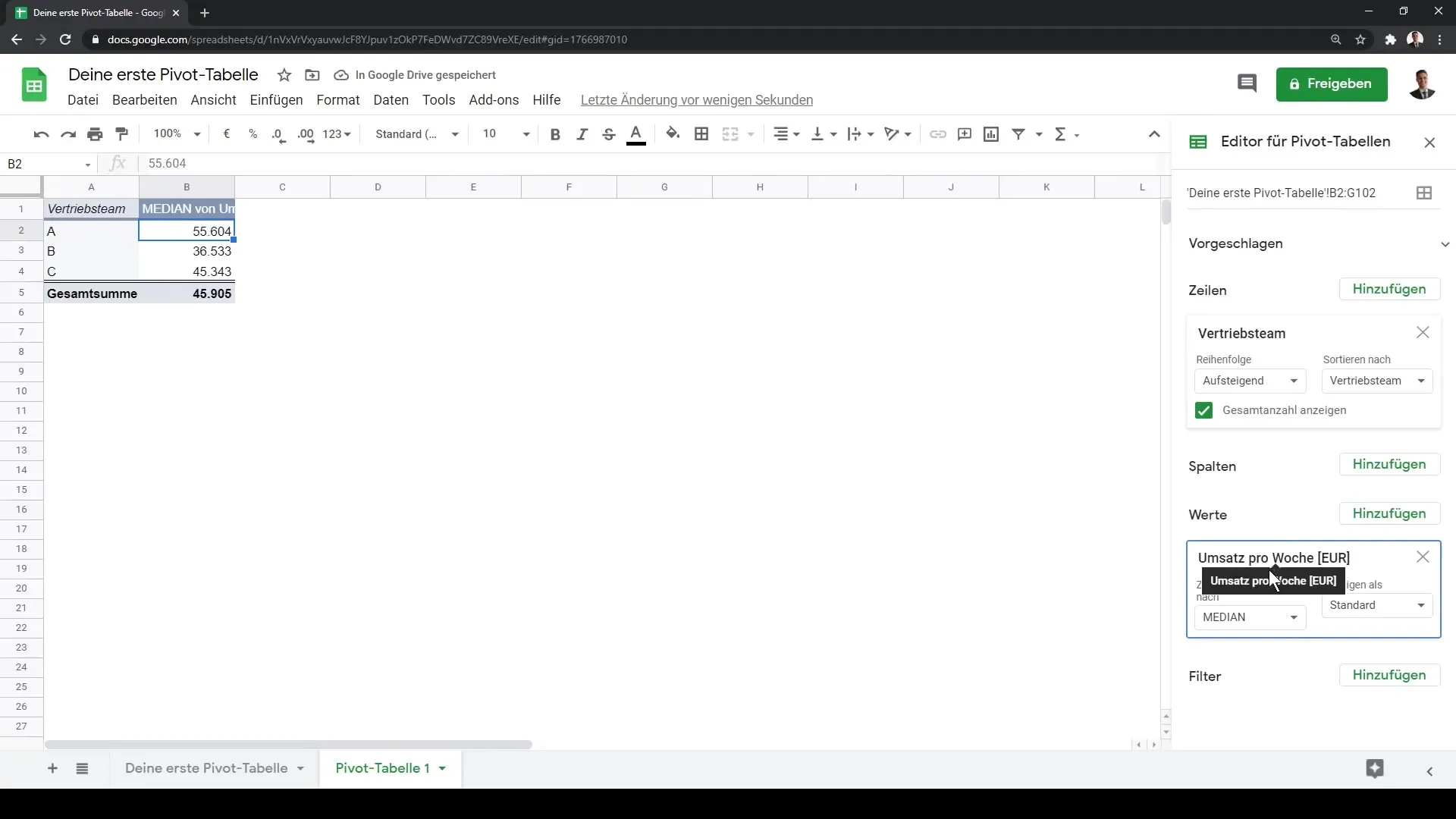Open the Bearbeiten menu
The image size is (1456, 819).
coord(144,100)
